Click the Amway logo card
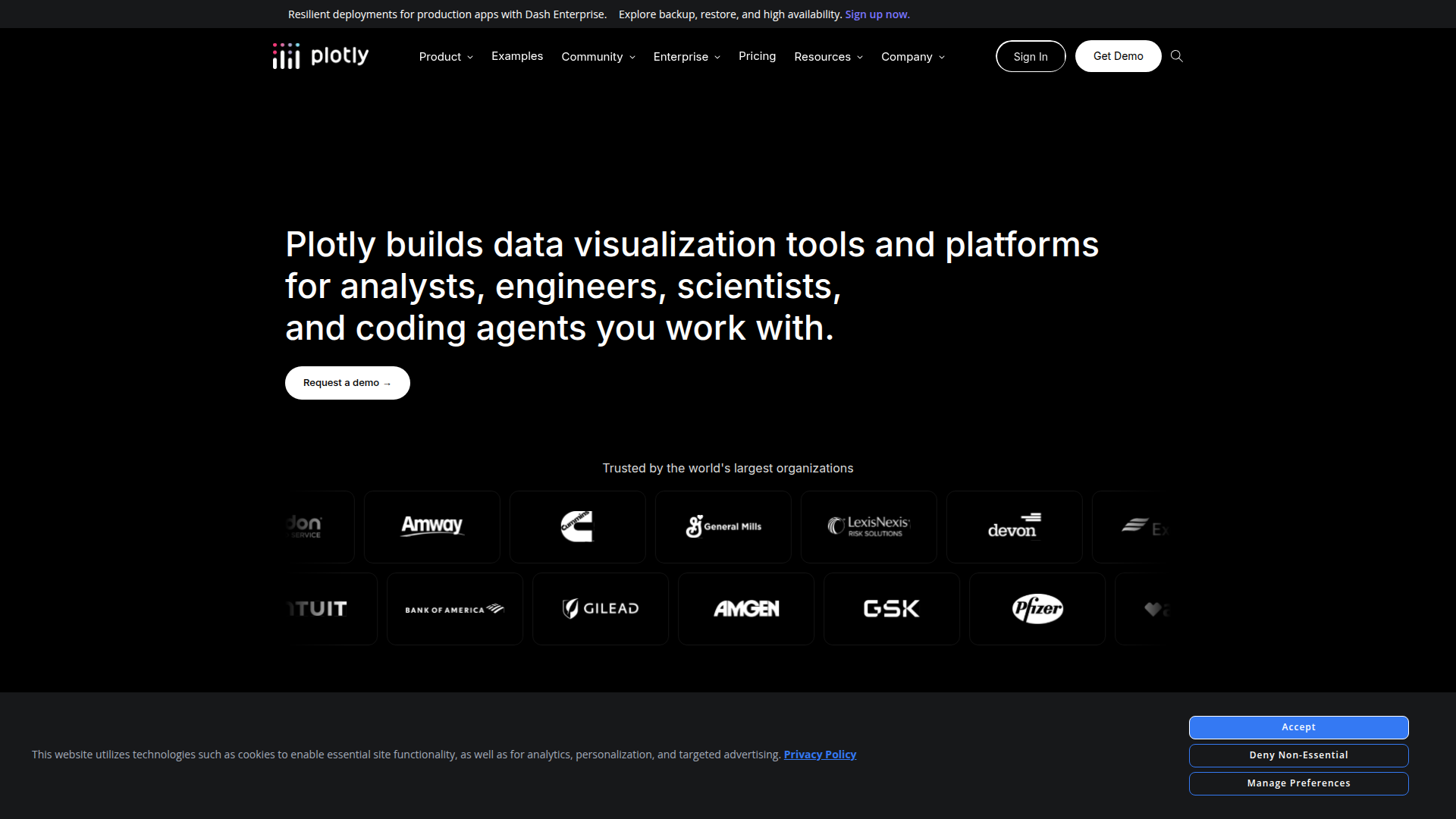Image resolution: width=1456 pixels, height=819 pixels. (x=432, y=527)
